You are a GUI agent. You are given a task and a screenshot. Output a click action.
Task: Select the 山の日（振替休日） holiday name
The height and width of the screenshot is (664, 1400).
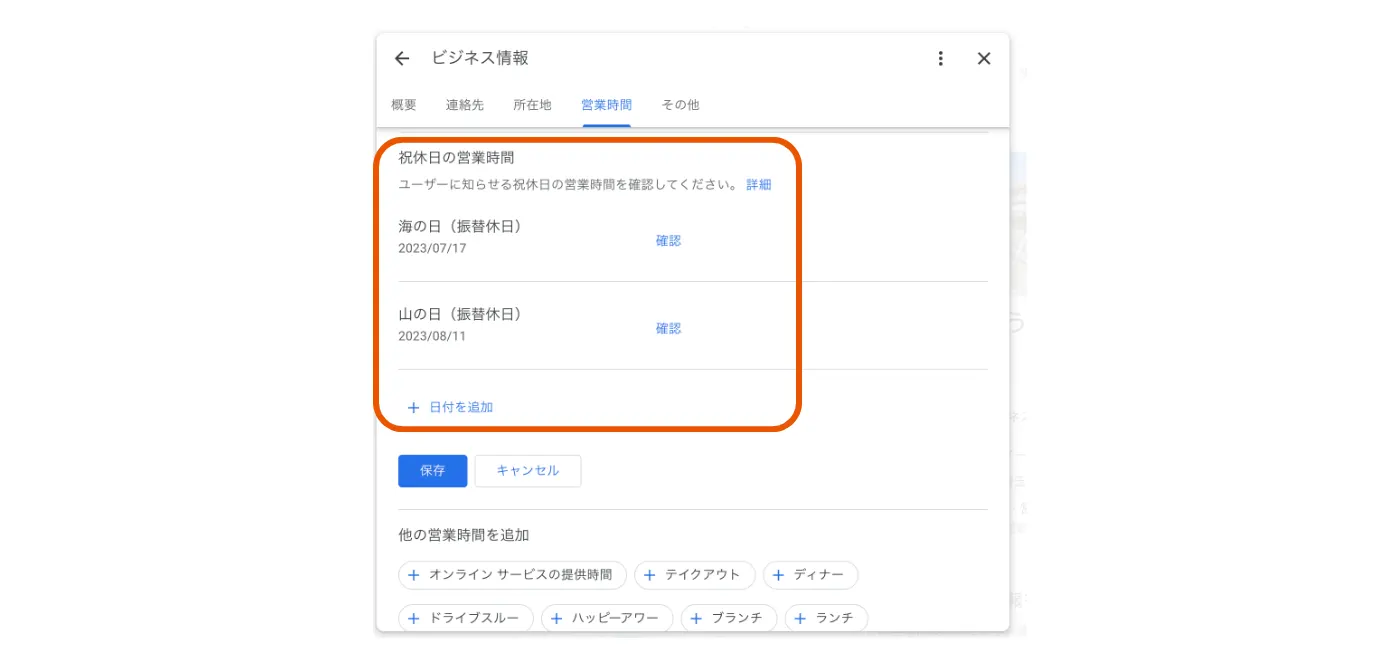click(460, 315)
